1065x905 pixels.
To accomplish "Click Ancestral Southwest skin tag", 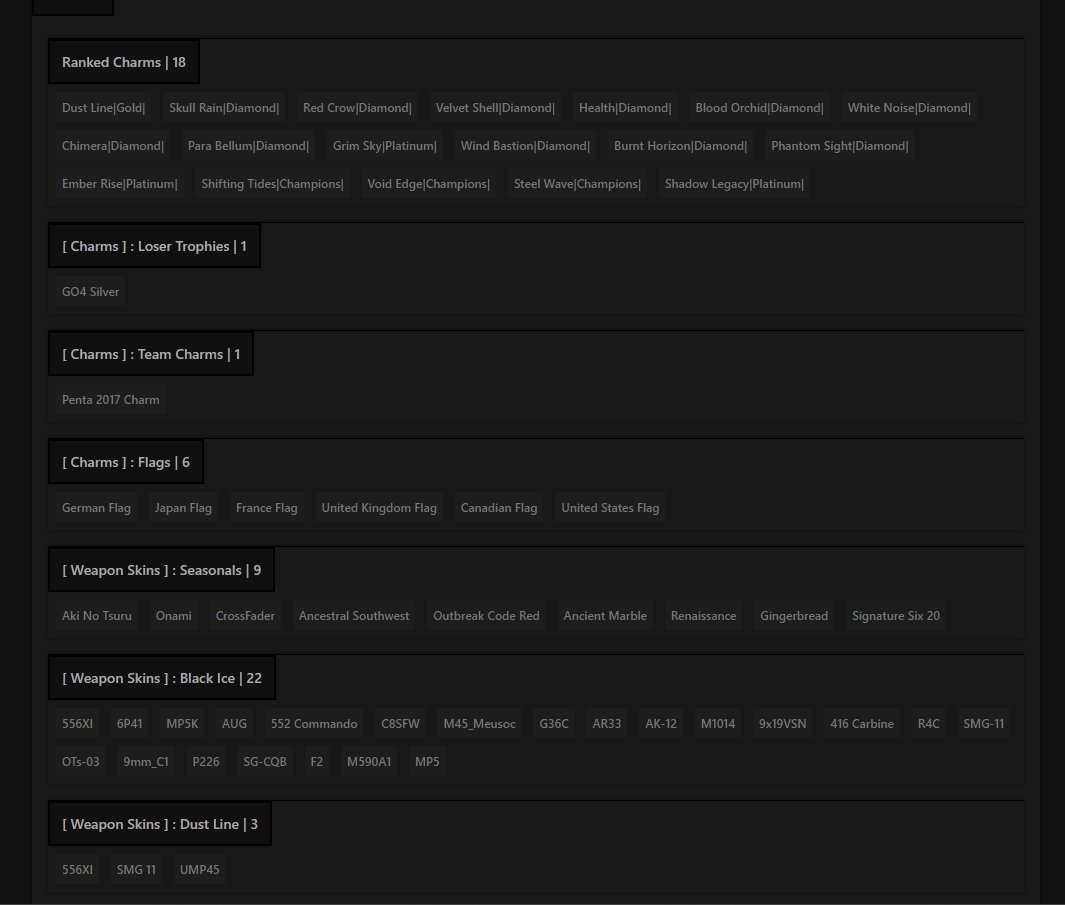I will 354,616.
